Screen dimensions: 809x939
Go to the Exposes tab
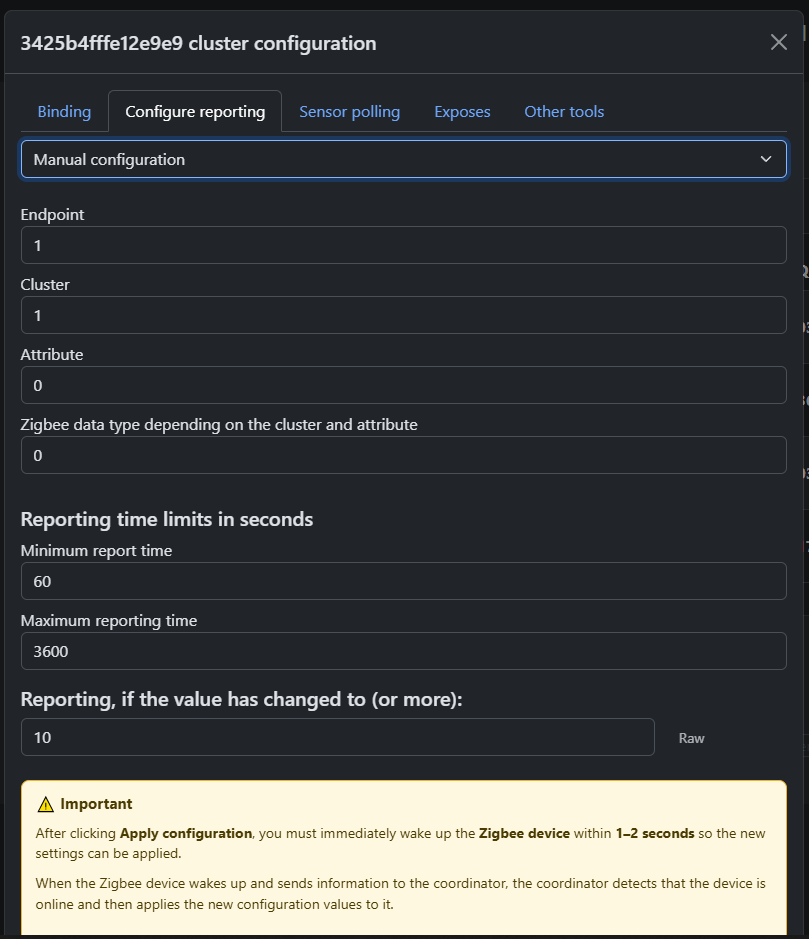point(462,112)
